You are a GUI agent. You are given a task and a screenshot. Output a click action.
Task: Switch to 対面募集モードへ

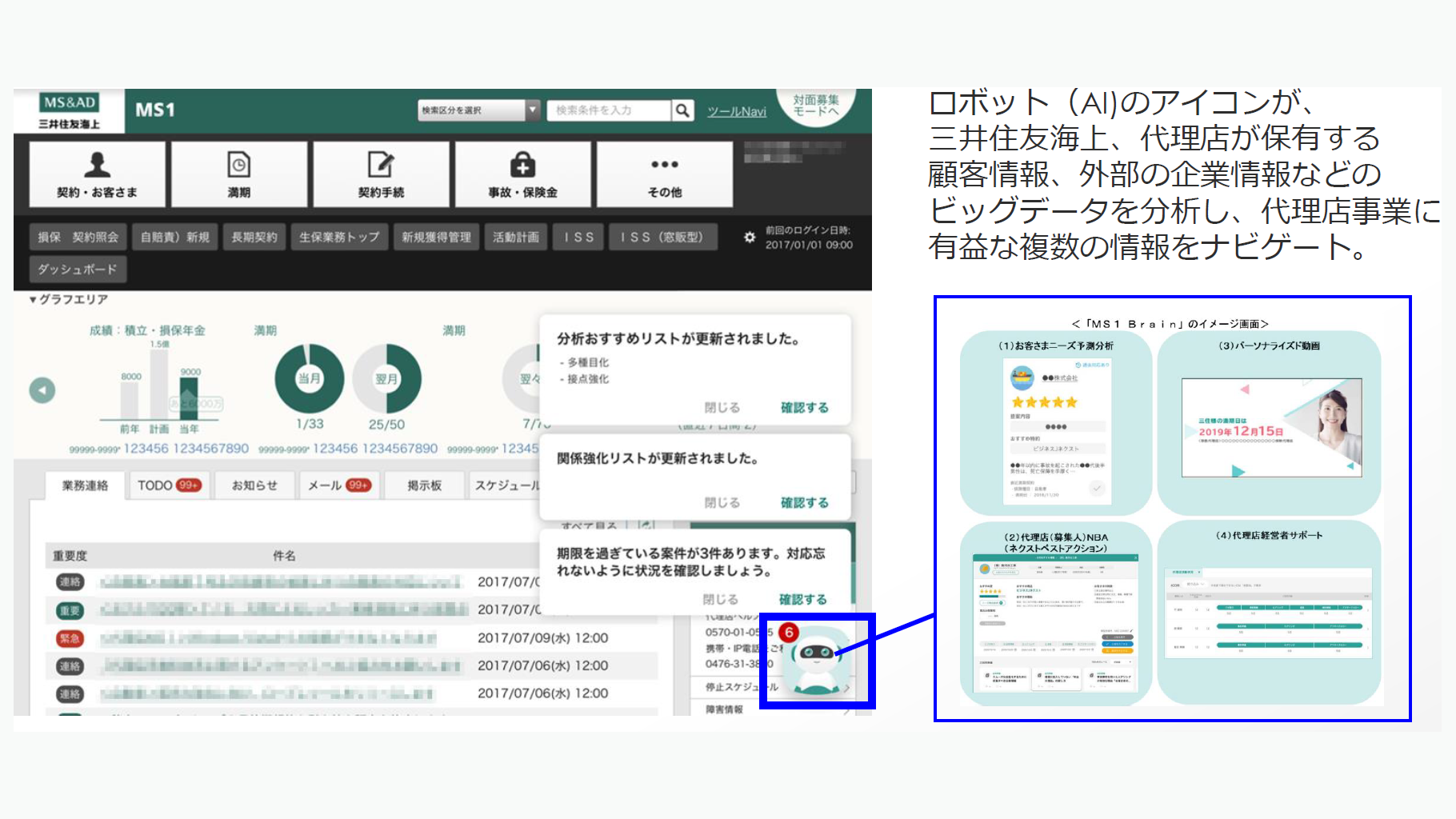point(816,106)
